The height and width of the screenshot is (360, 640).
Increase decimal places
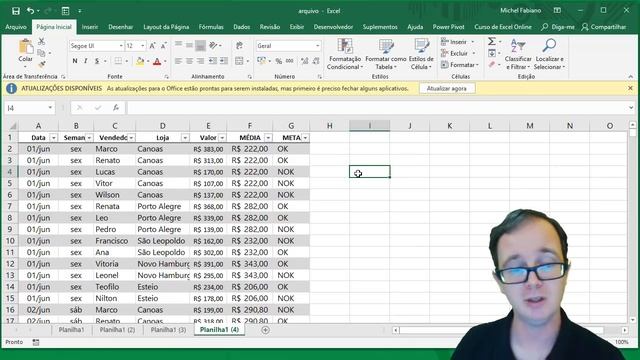(304, 61)
